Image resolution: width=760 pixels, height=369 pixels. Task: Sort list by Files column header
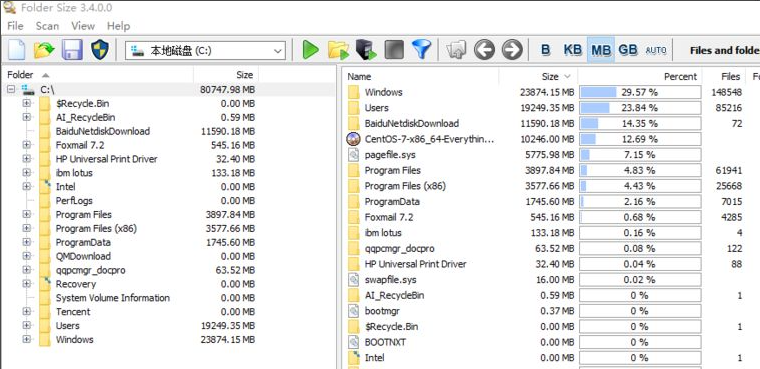pos(723,76)
